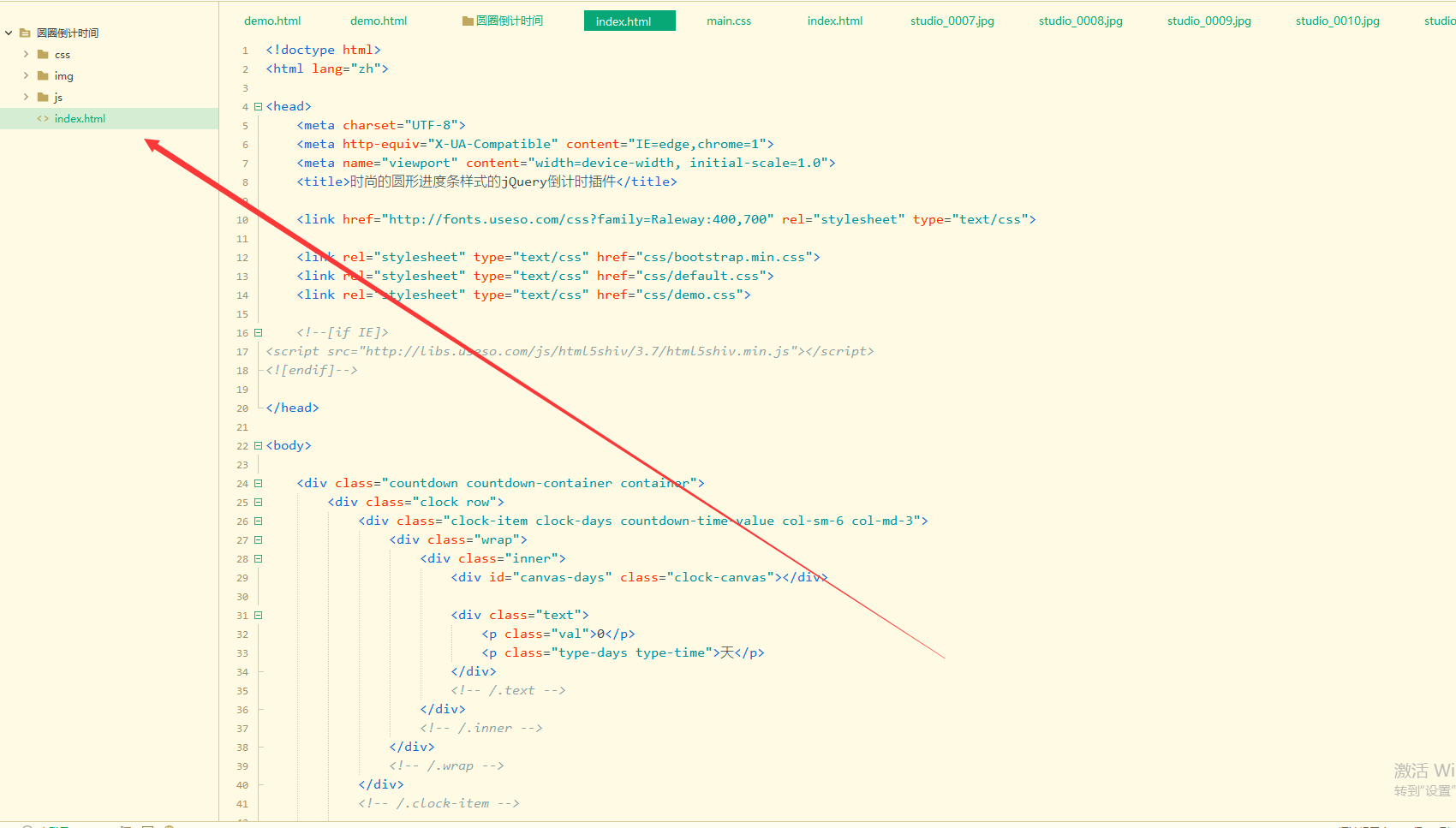Click the active green index.html tab

pyautogui.click(x=630, y=21)
